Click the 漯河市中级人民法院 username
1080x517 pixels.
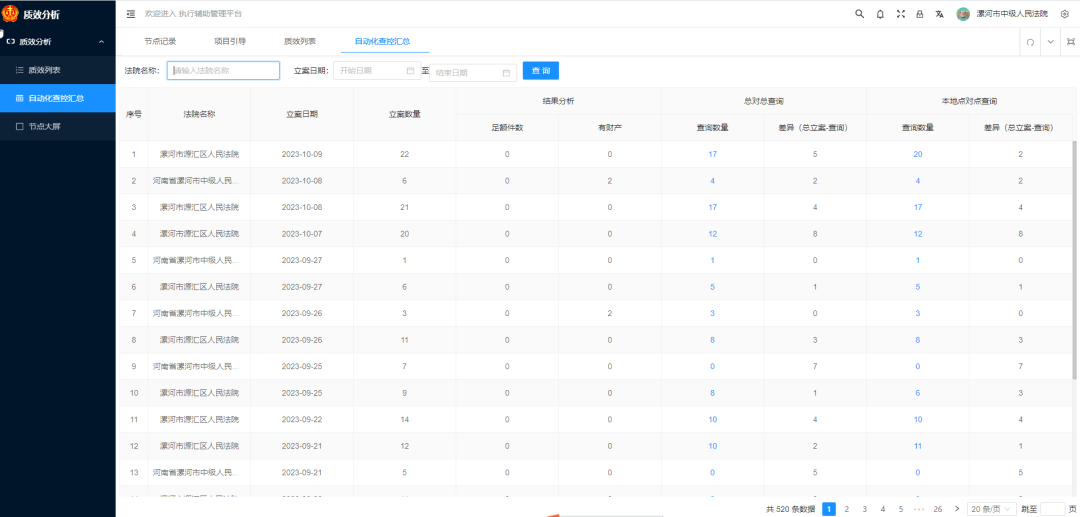[x=1012, y=14]
